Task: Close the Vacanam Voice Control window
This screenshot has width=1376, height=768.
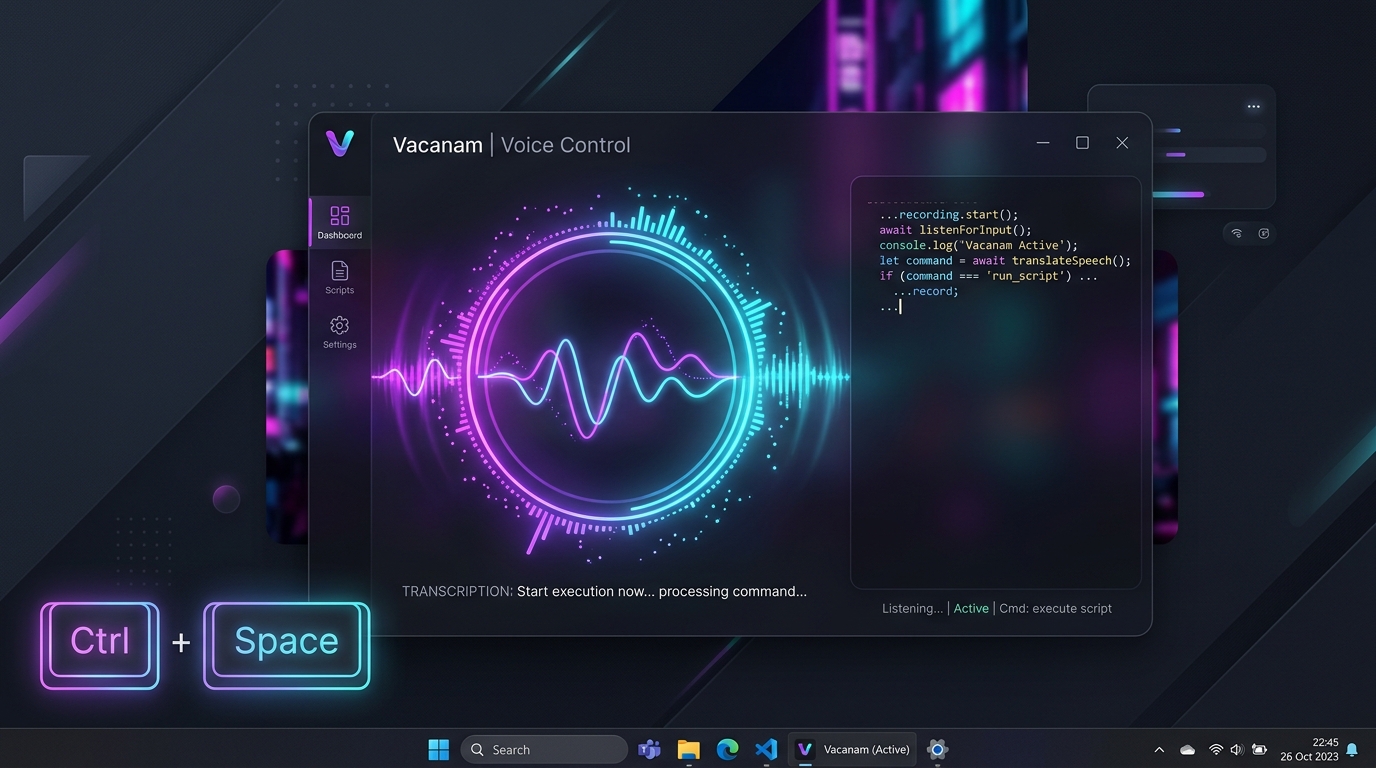Action: point(1122,143)
